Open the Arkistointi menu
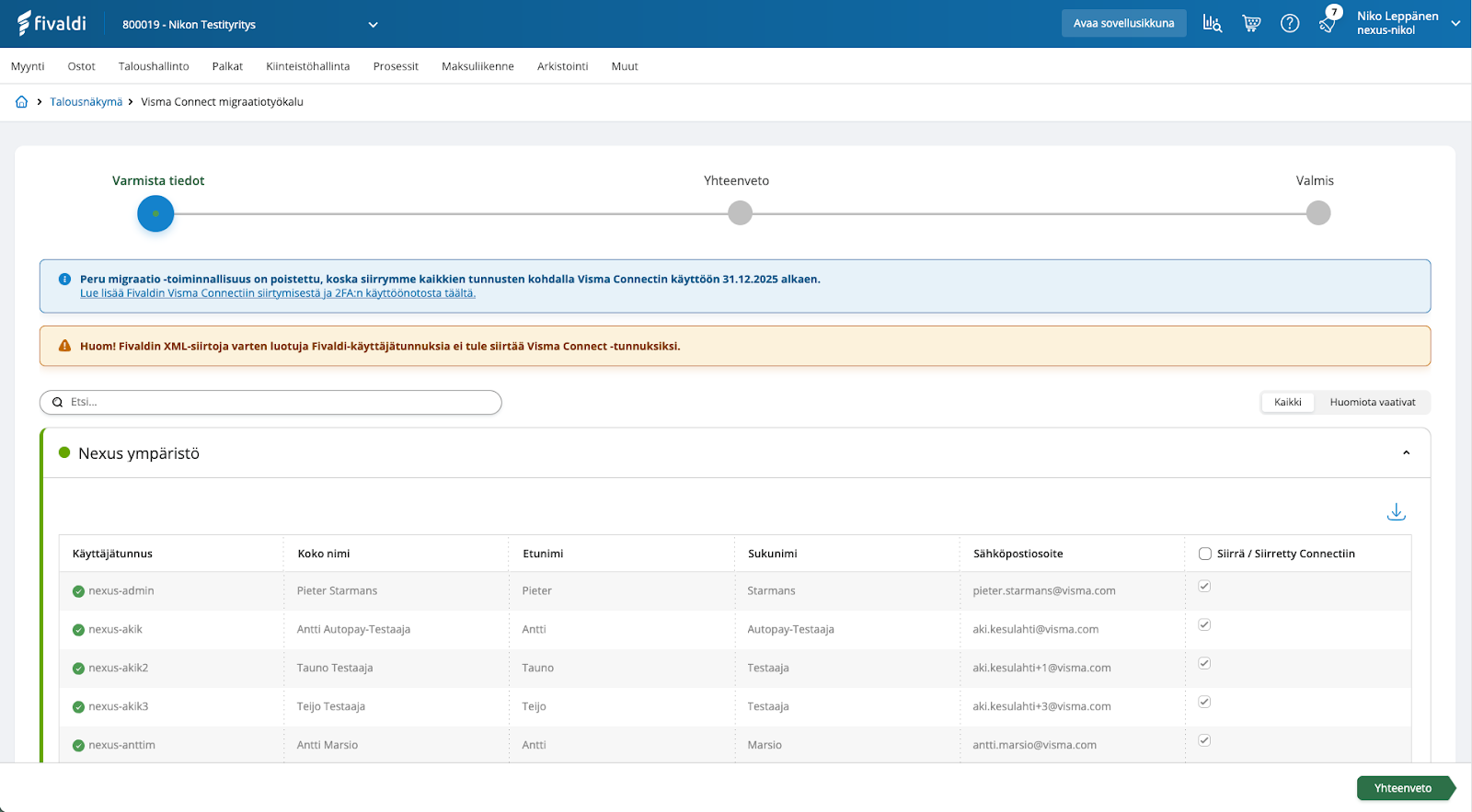The width and height of the screenshot is (1472, 812). 563,66
